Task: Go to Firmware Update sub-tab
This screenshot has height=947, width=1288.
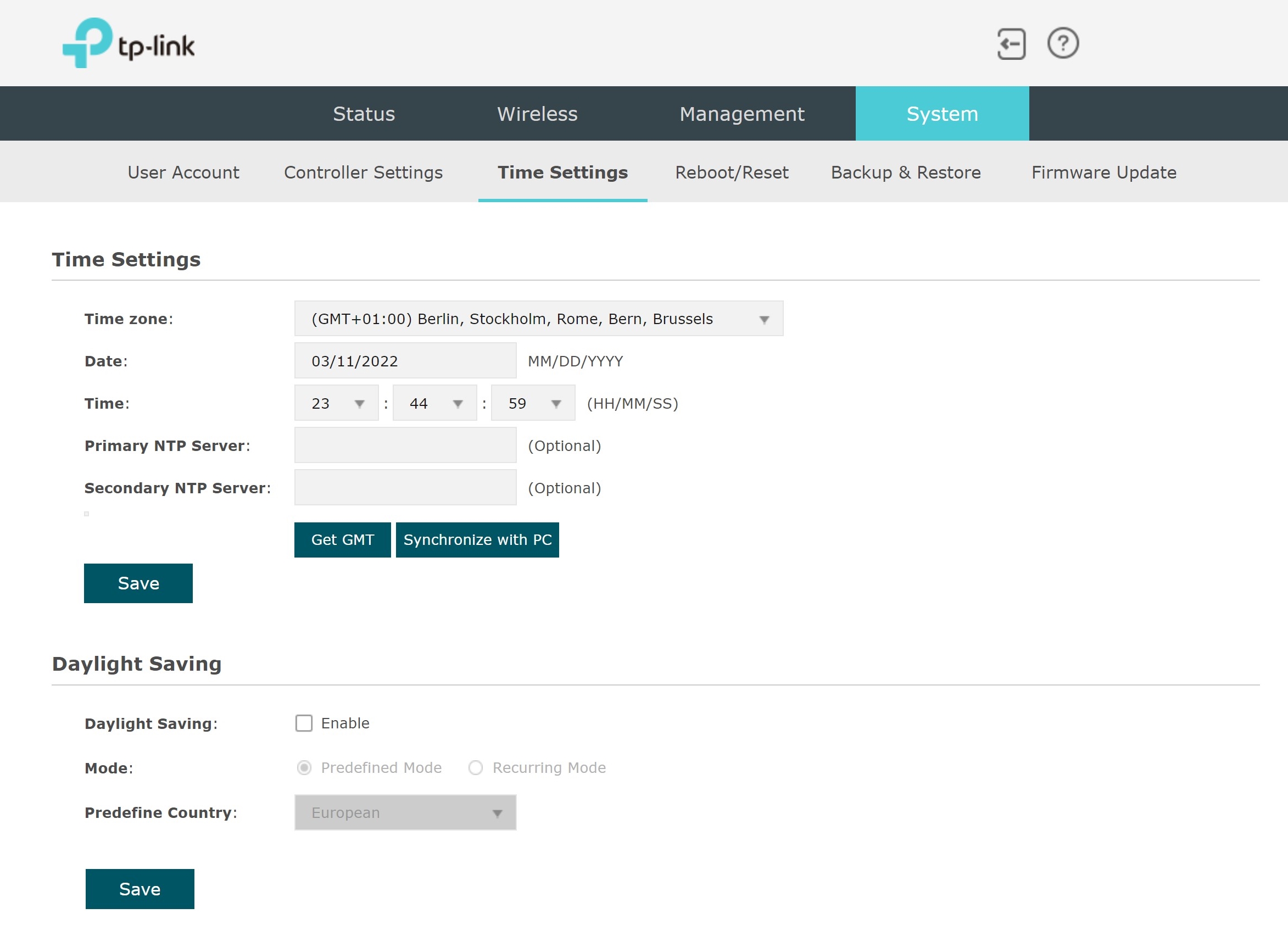Action: coord(1103,172)
